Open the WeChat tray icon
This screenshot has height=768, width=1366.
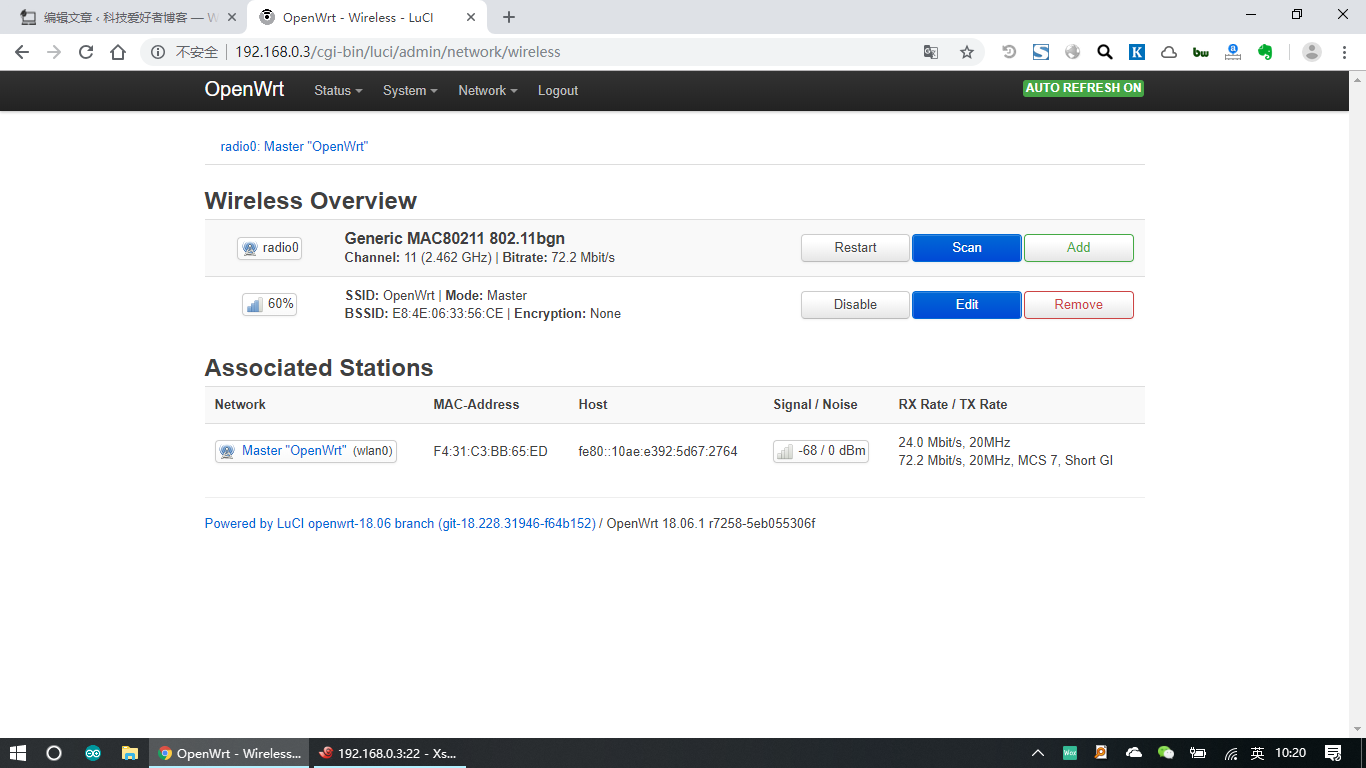[1165, 753]
